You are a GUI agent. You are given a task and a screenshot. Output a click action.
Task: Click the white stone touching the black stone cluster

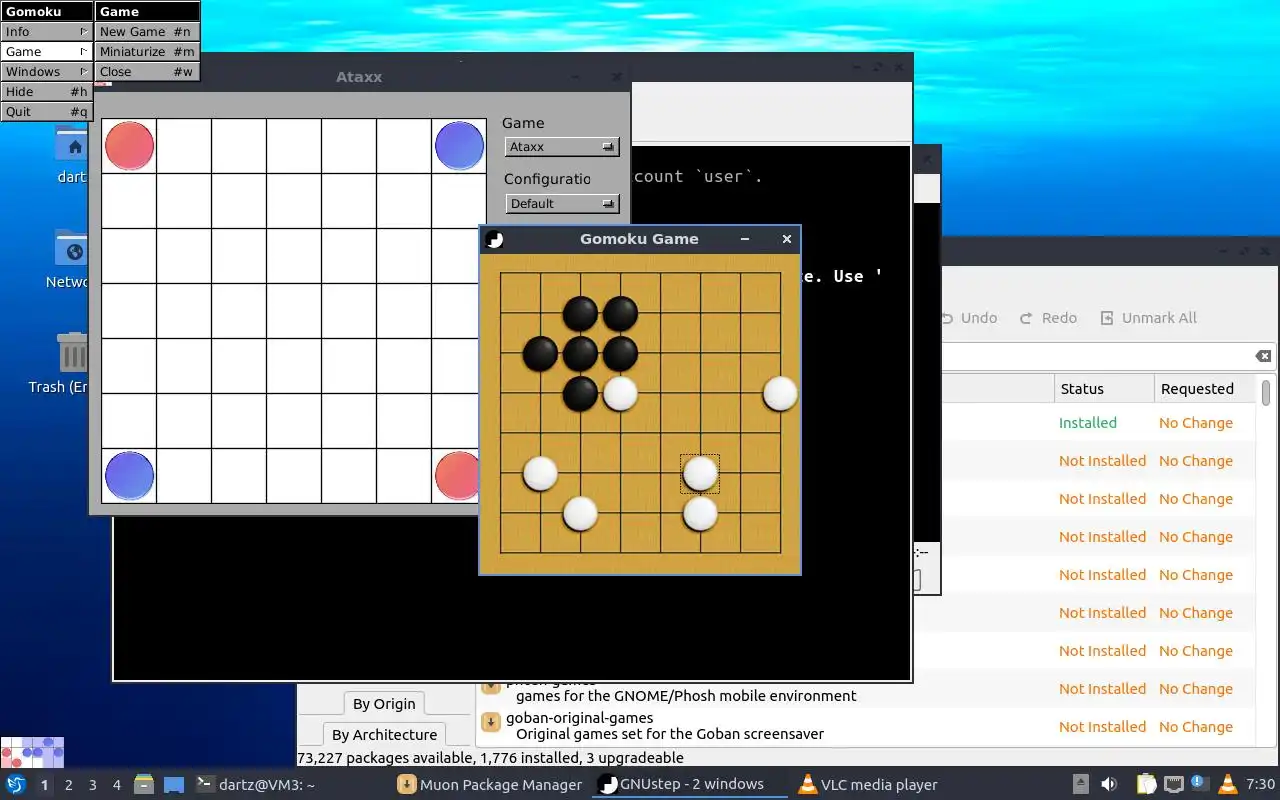620,393
